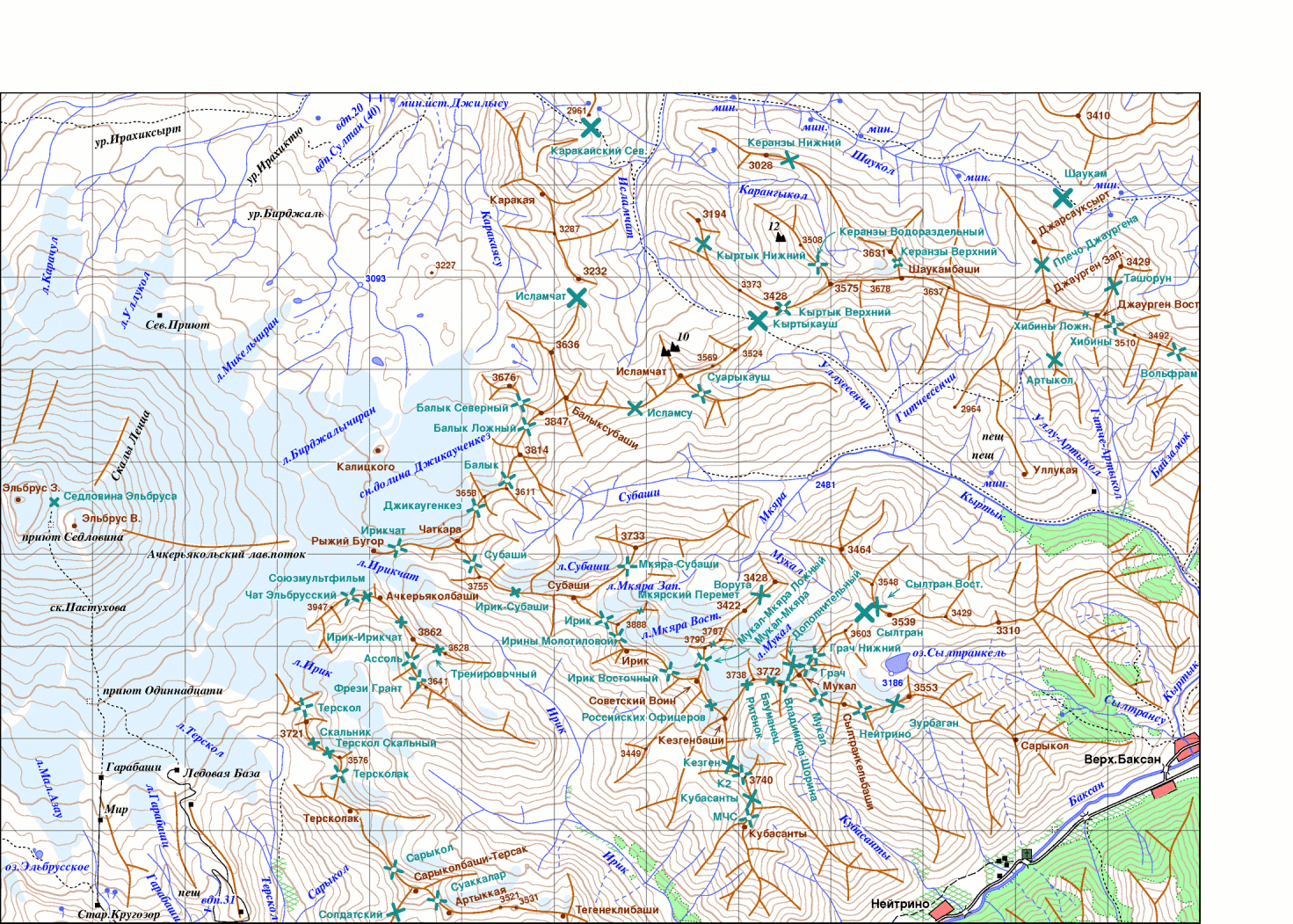This screenshot has height=924, width=1293.
Task: Click the camp tents icon numbered 10
Action: click(671, 348)
